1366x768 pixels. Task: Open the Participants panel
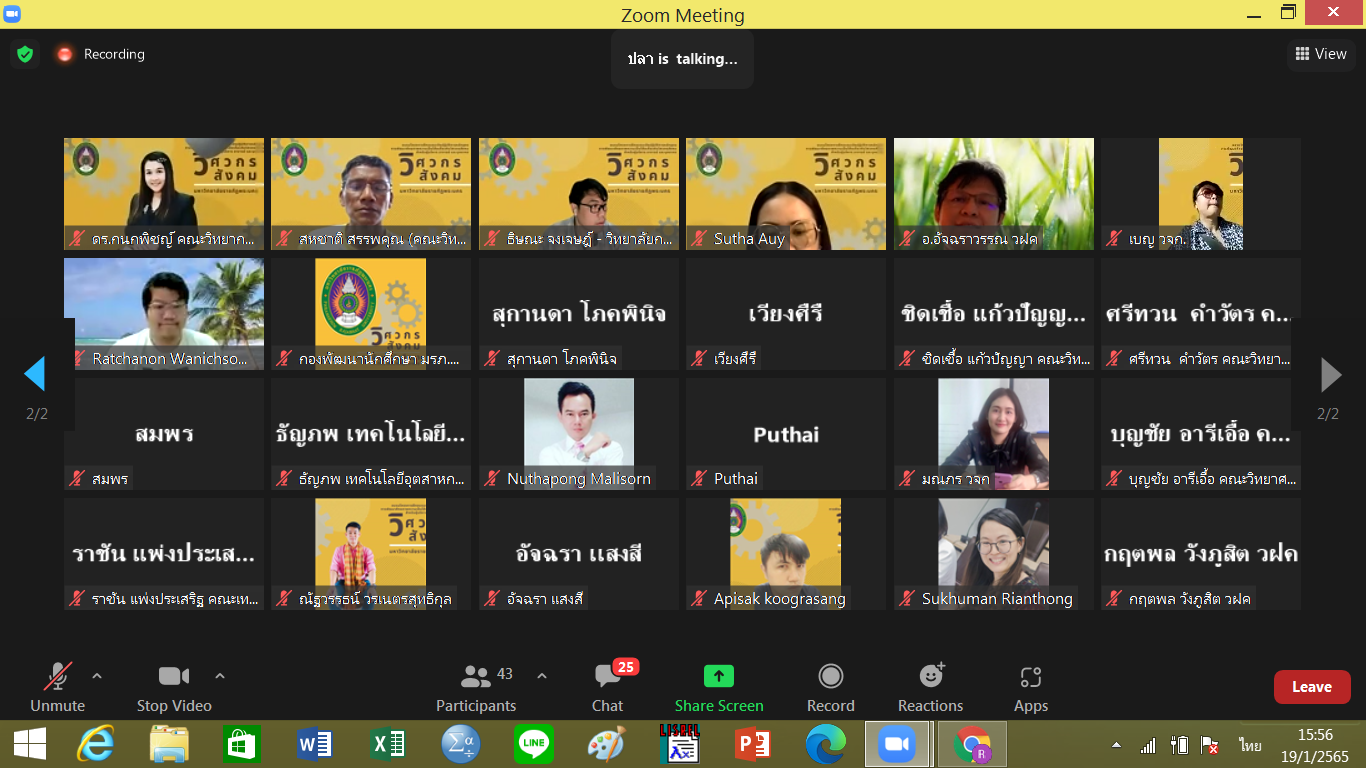click(476, 688)
